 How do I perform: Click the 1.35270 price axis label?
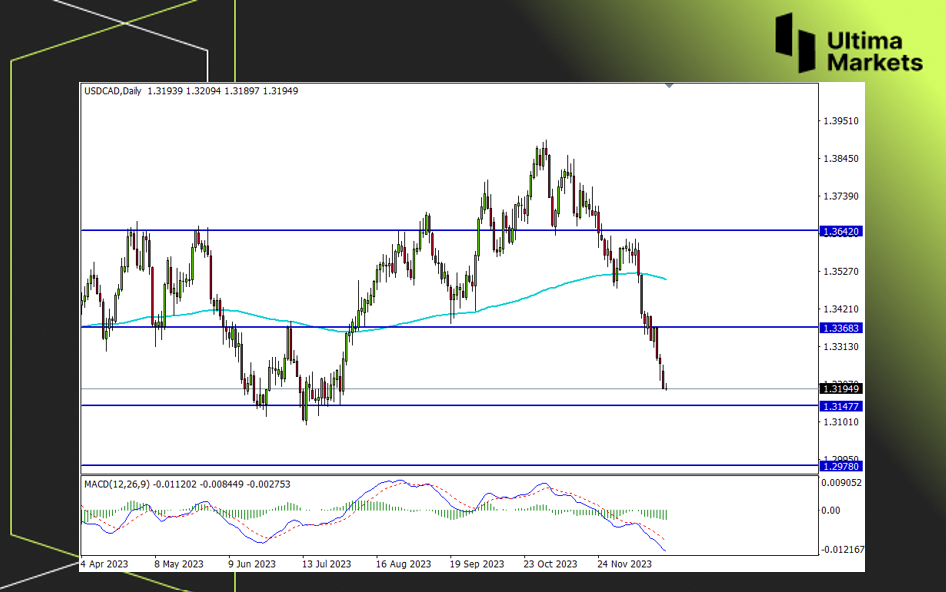click(x=840, y=271)
